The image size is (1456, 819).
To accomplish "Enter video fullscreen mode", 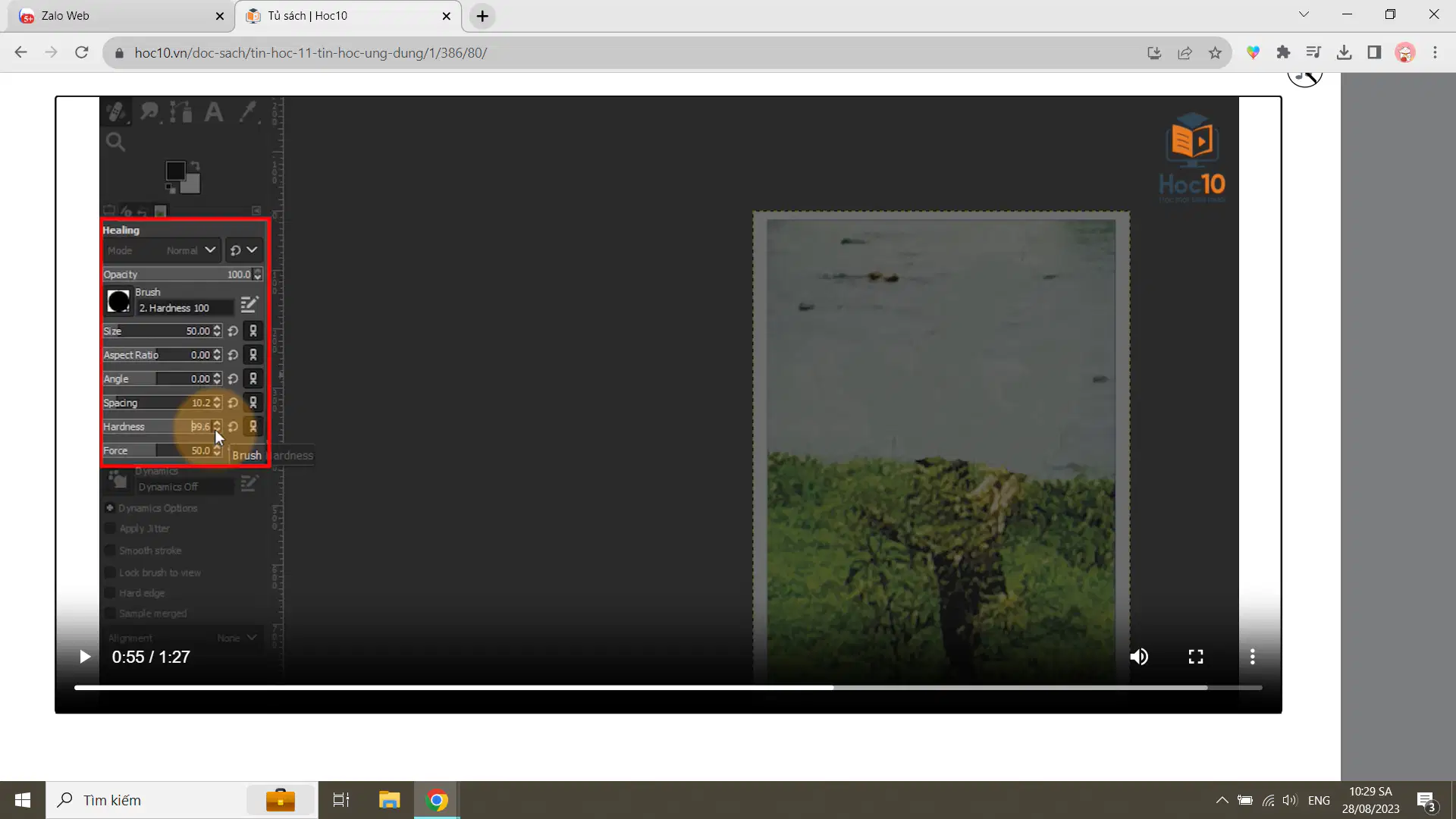I will point(1196,657).
